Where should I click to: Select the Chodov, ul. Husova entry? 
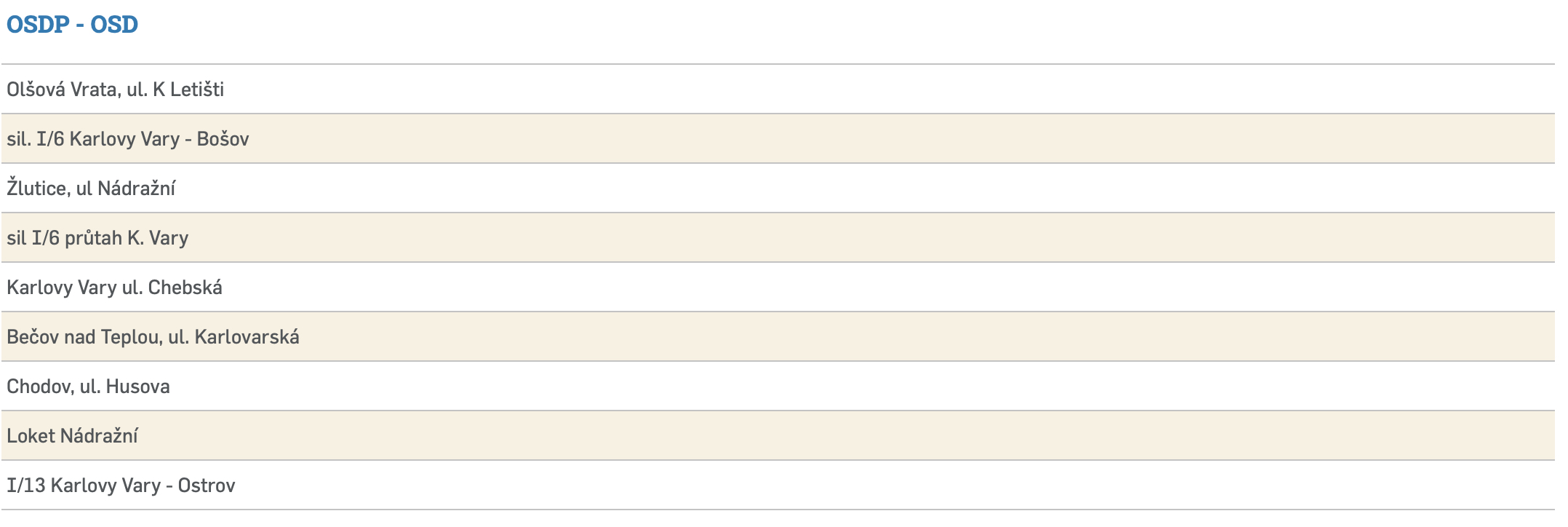[88, 387]
